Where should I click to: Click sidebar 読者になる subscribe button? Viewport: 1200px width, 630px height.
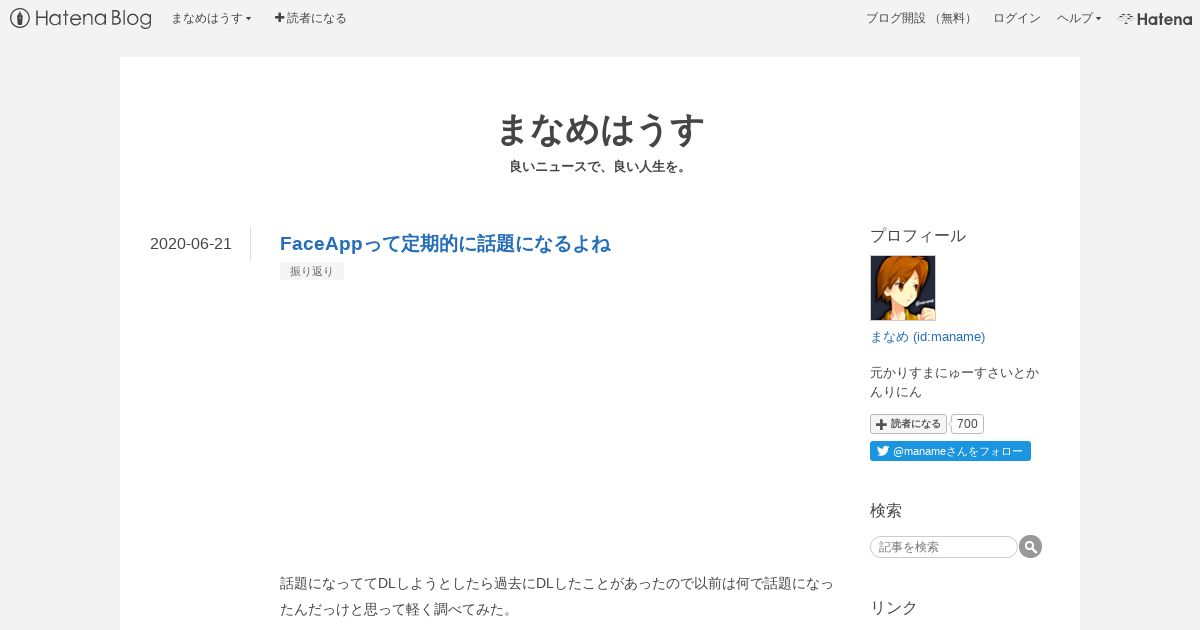click(x=908, y=424)
